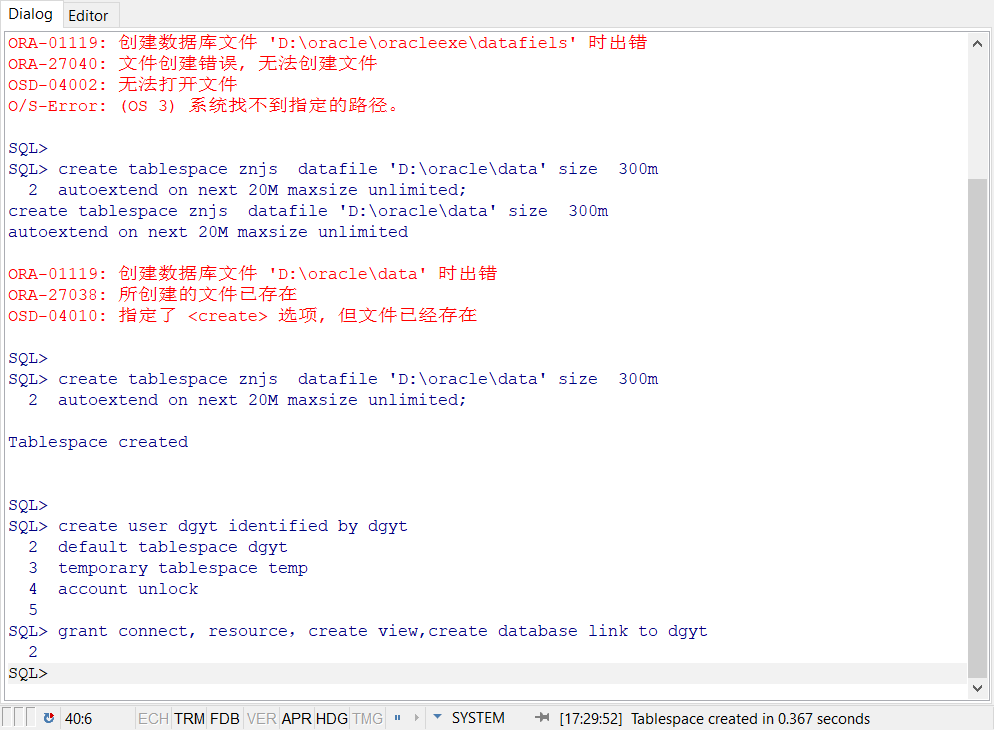Screen dimensions: 994x730
Task: Switch to the Dialog tab
Action: tap(30, 14)
